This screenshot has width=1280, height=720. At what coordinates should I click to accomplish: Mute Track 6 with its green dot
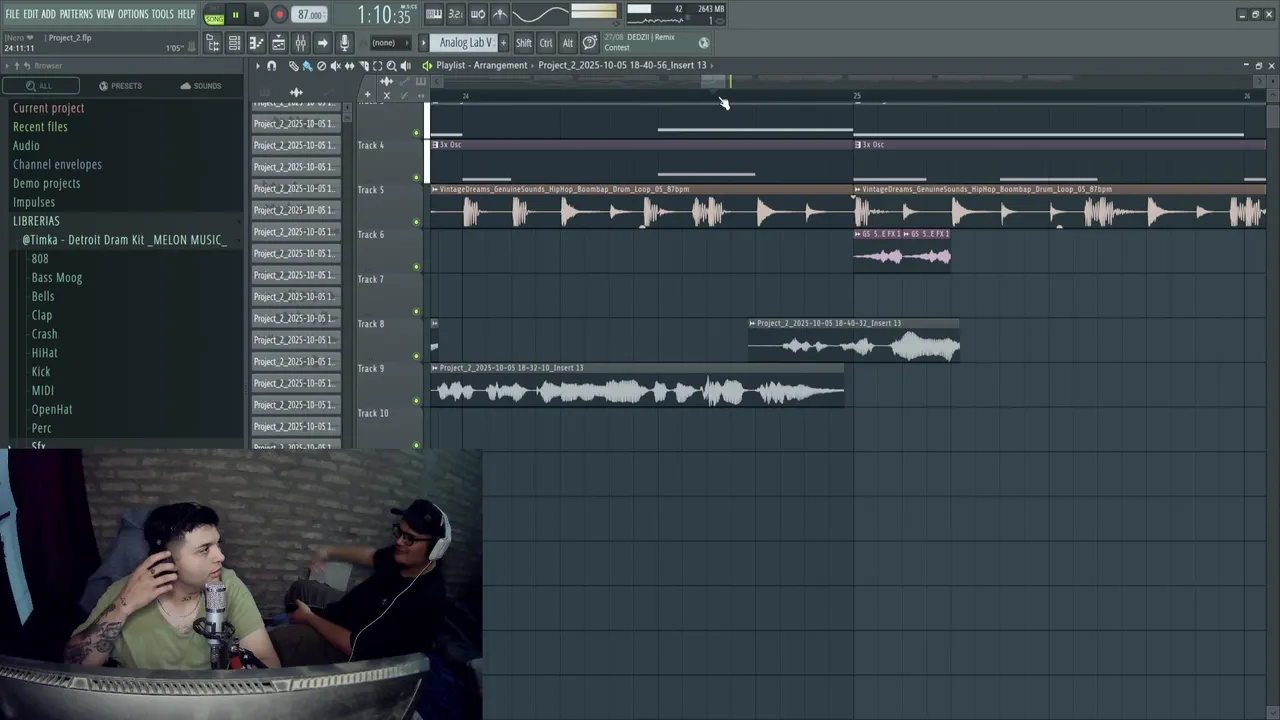[x=417, y=267]
